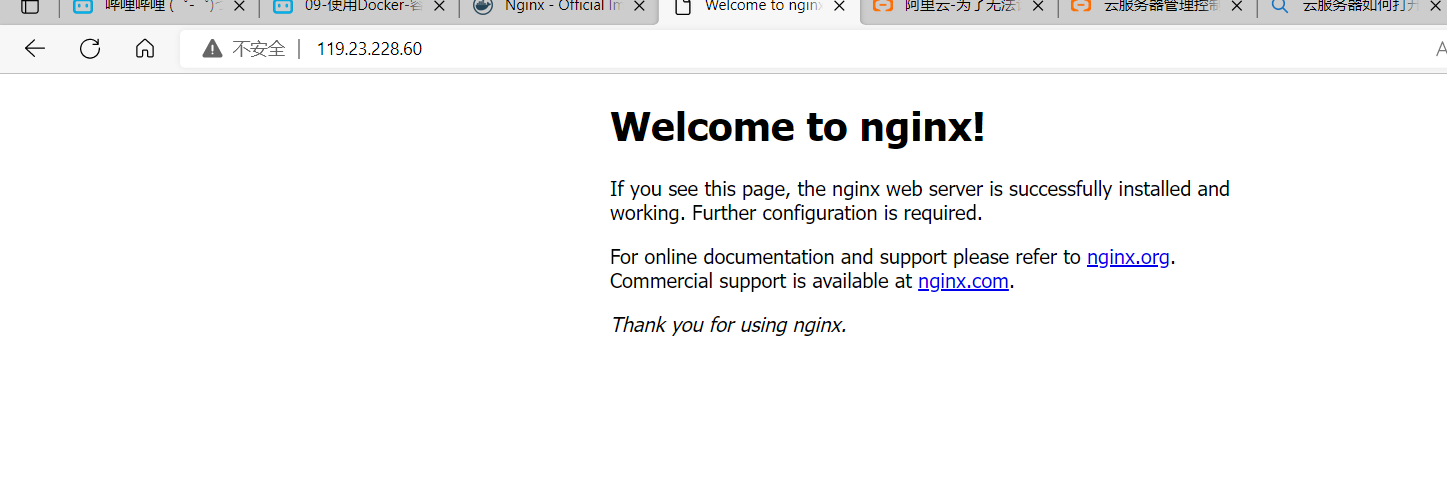Image resolution: width=1447 pixels, height=483 pixels.
Task: Close the 哔哩哔哩 tab
Action: click(x=239, y=7)
